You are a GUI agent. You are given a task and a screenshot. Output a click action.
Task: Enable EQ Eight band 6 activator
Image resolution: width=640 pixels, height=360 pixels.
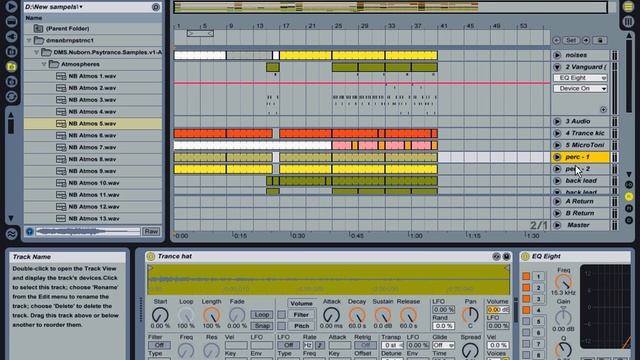tap(526, 333)
